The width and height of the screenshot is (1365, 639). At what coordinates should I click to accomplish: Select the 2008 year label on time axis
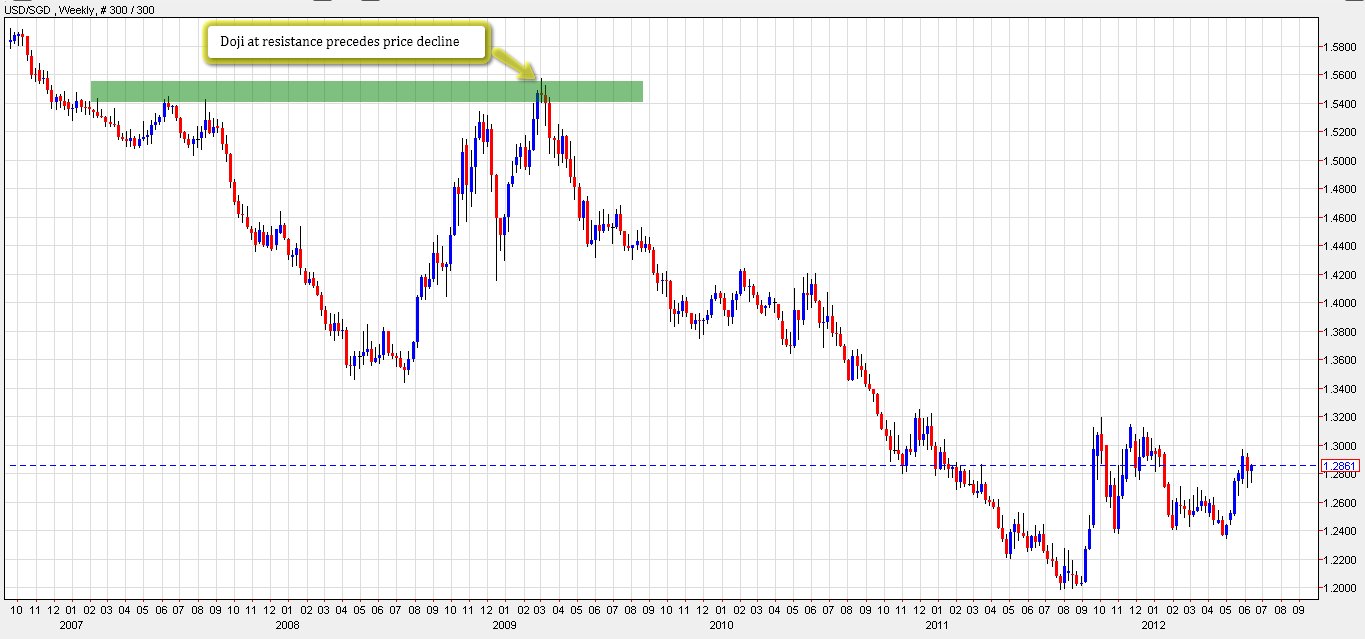(287, 623)
